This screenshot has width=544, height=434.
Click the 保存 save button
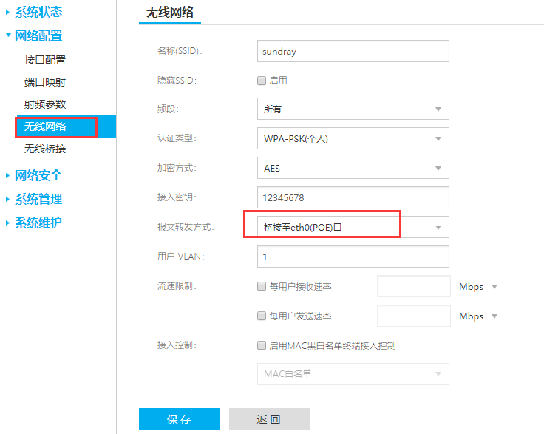(x=179, y=419)
